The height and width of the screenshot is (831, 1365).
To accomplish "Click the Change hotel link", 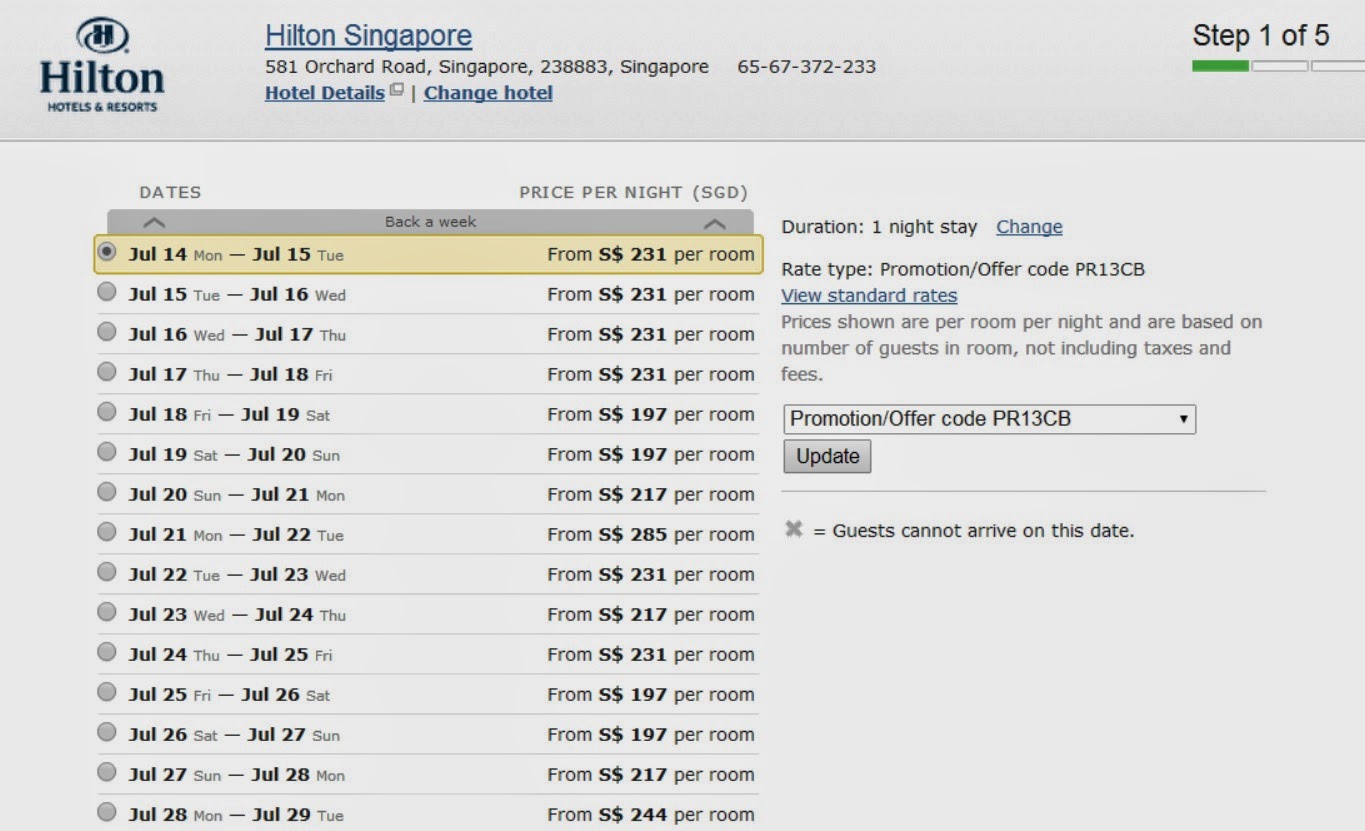I will pyautogui.click(x=488, y=93).
